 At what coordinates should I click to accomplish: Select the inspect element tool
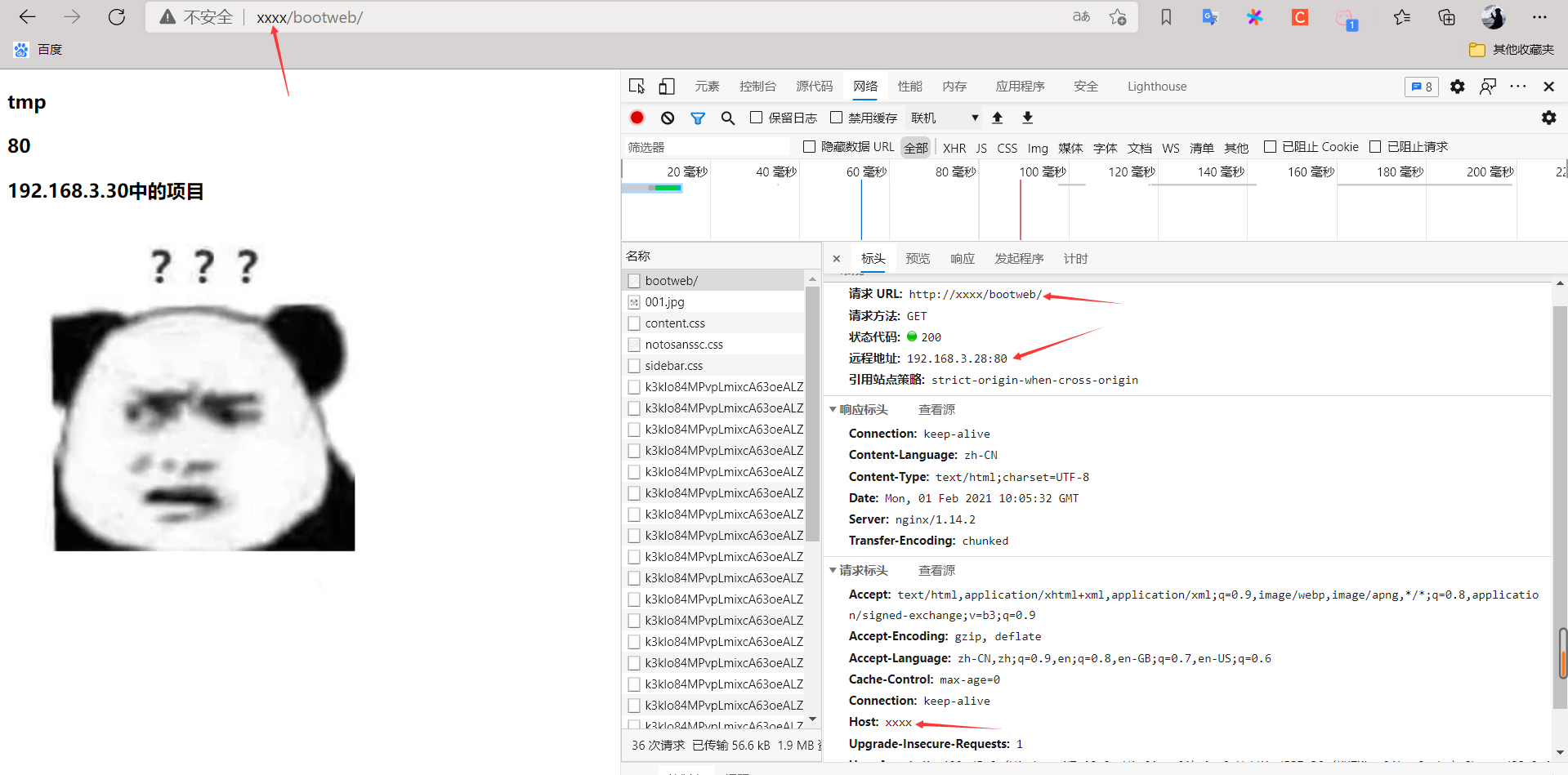coord(637,86)
